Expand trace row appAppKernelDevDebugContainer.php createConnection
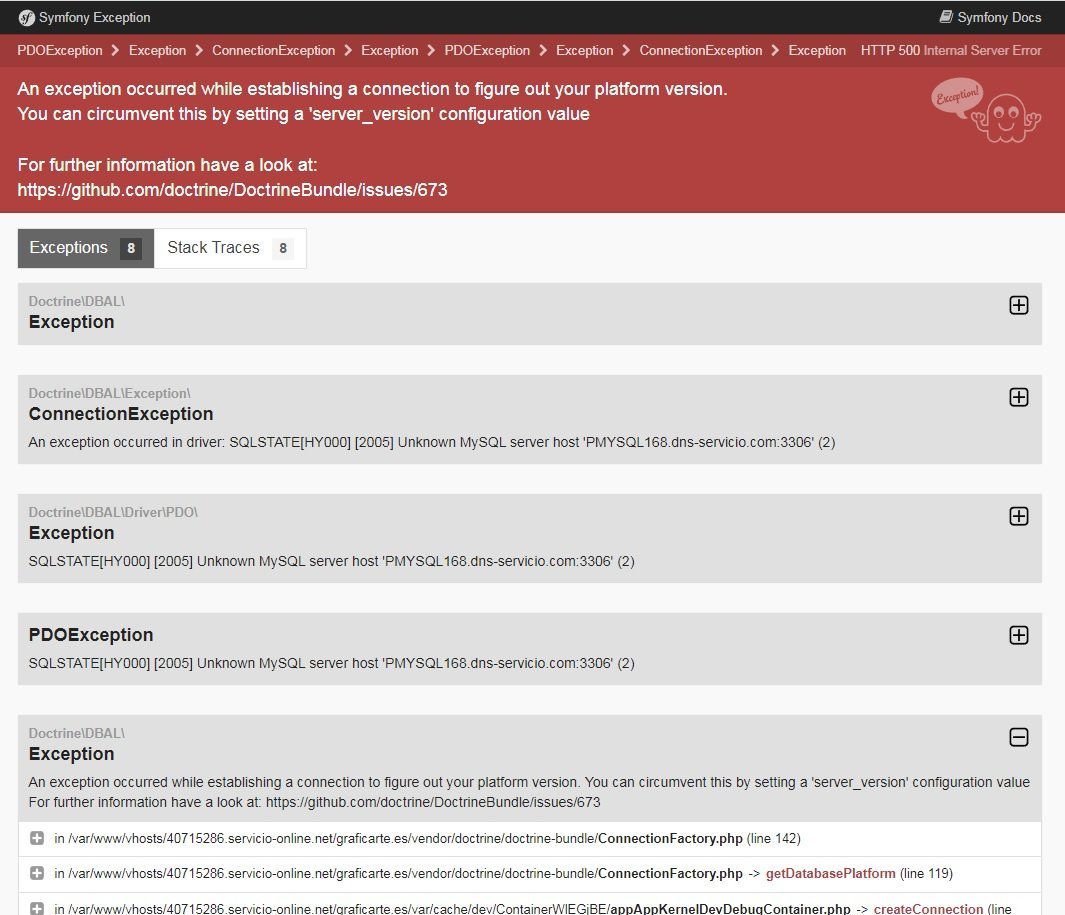The height and width of the screenshot is (915, 1065). [37, 908]
